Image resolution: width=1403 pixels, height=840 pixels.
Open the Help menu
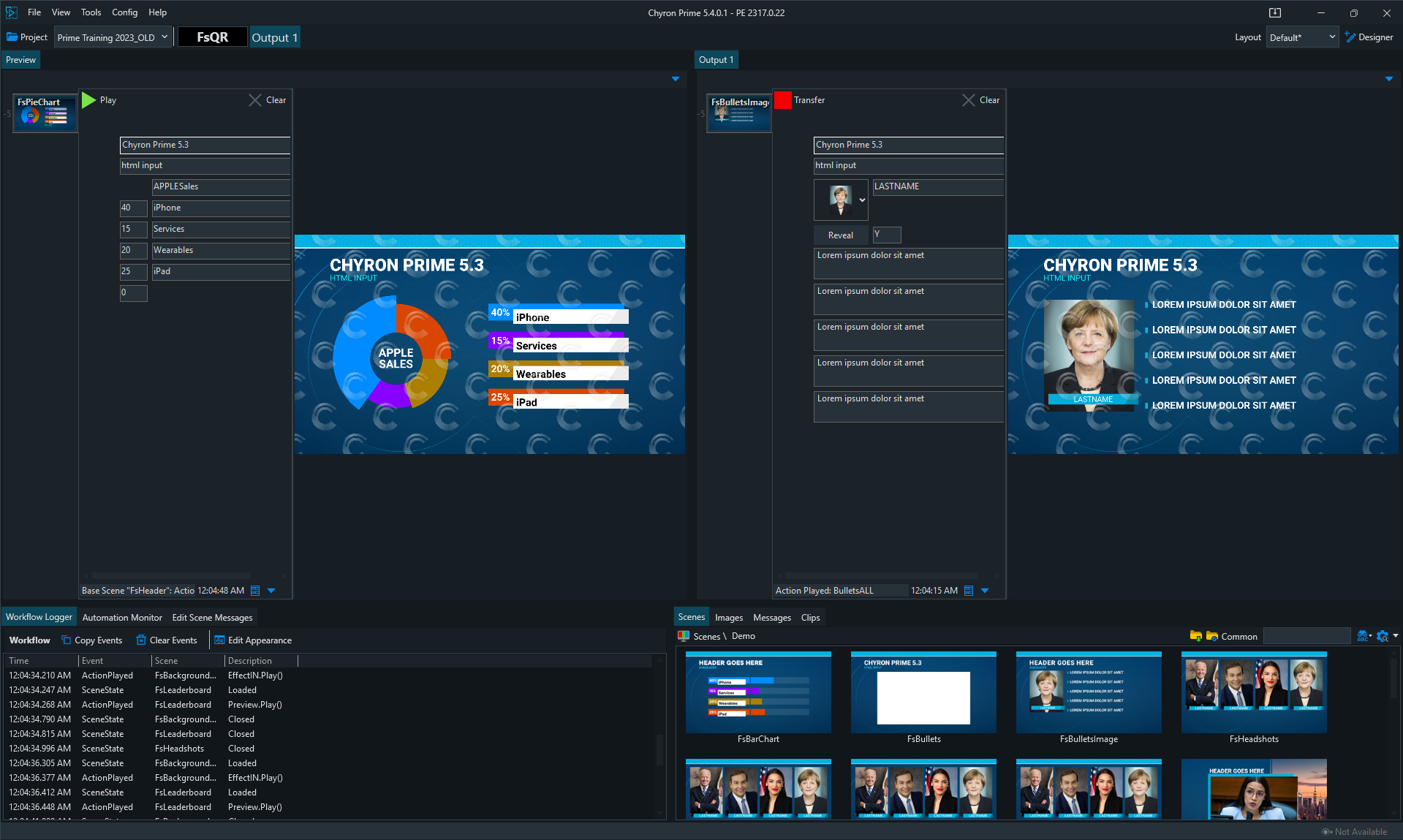[157, 12]
